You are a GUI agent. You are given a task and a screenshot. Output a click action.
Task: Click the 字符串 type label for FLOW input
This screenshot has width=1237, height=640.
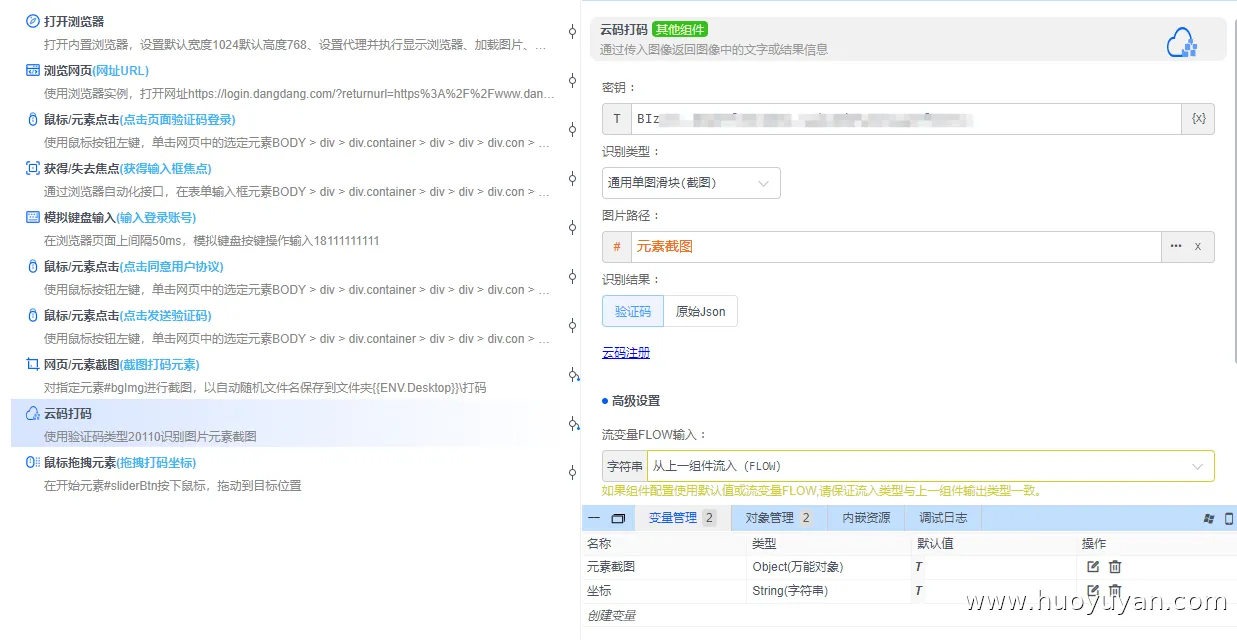625,466
